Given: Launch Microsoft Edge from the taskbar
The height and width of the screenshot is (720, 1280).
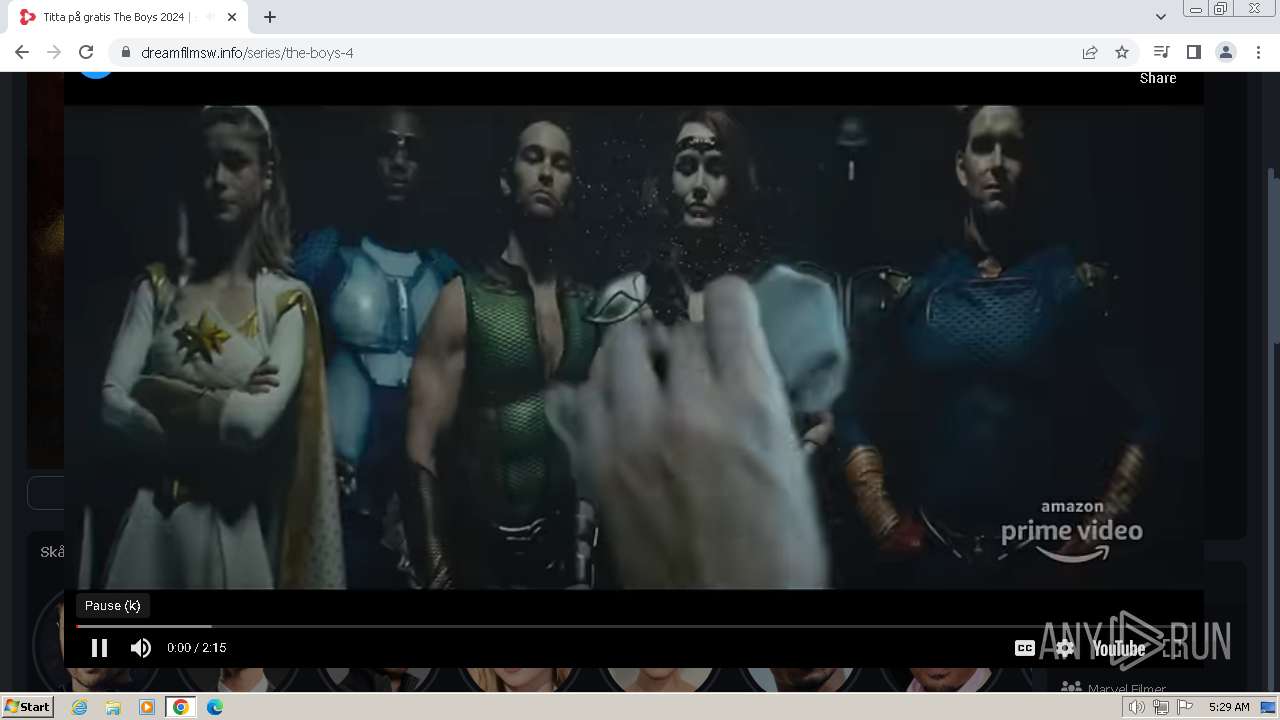Looking at the screenshot, I should click(x=215, y=707).
